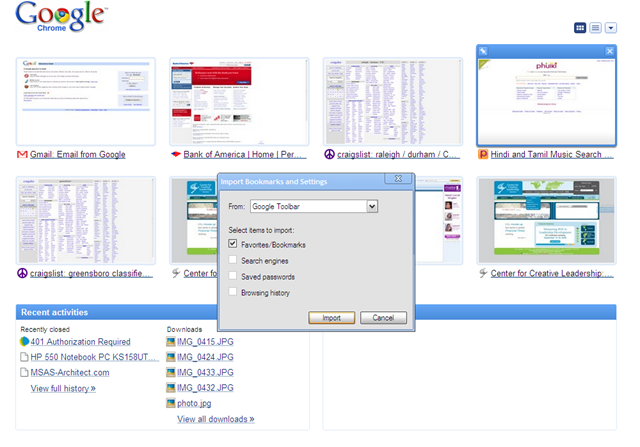Viewport: 640px width, 447px height.
Task: Open craigslist raleigh / durham link
Action: coord(398,154)
